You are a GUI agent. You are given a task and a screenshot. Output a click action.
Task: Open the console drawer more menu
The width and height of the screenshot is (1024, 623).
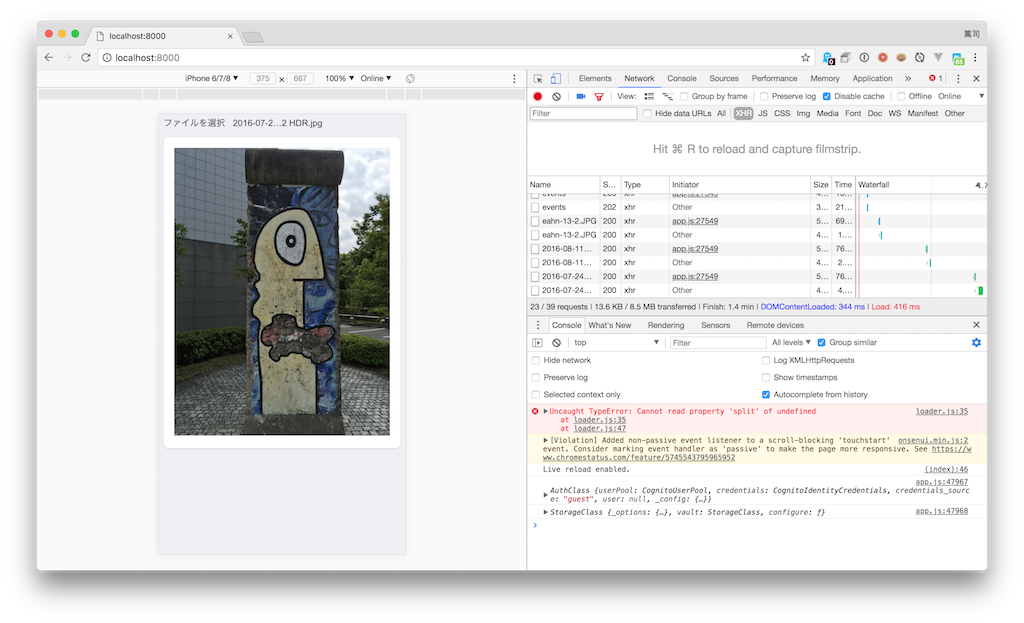pyautogui.click(x=538, y=325)
